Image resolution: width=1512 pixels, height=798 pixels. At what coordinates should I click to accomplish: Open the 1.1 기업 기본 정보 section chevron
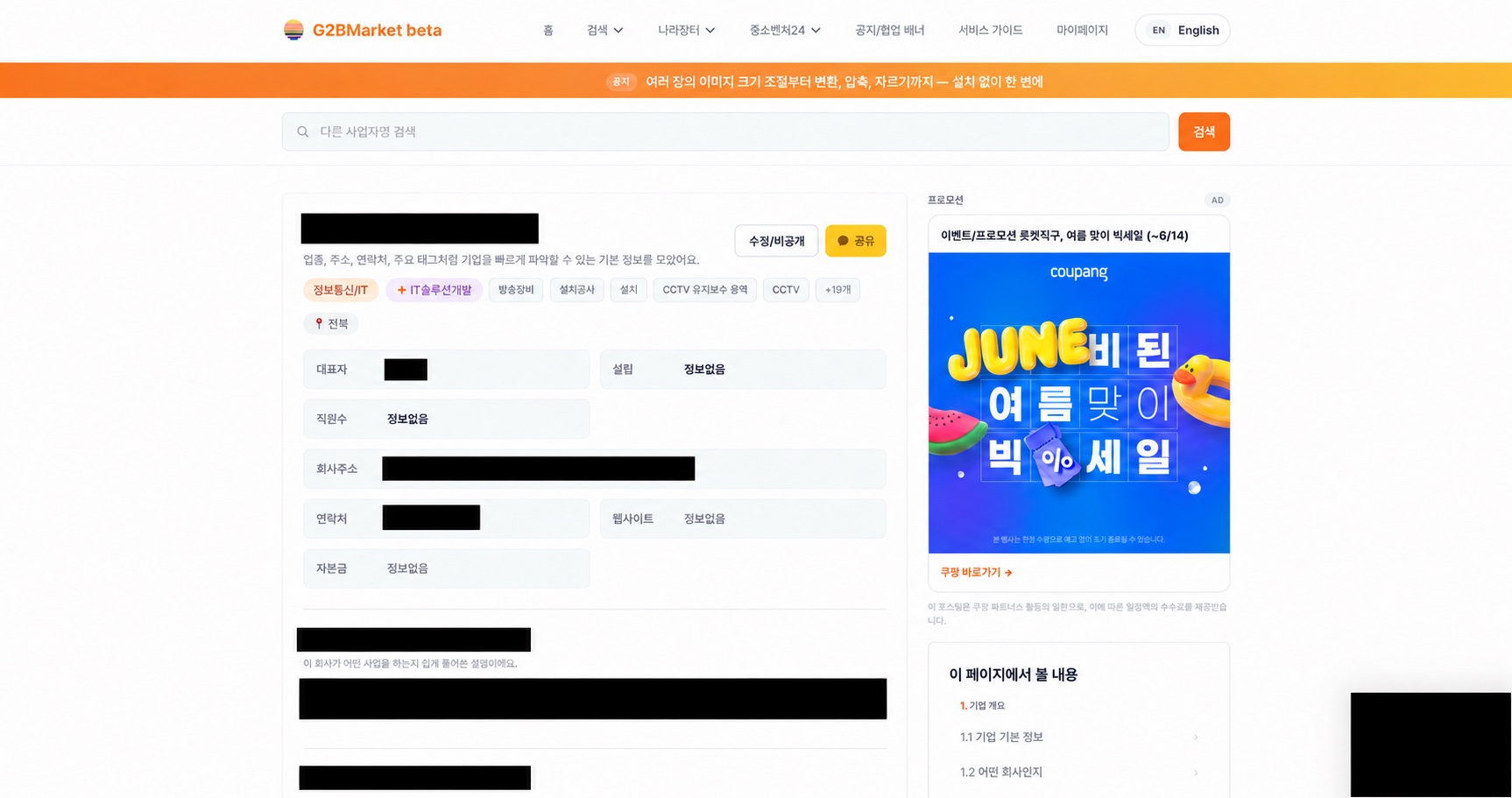[x=1195, y=738]
